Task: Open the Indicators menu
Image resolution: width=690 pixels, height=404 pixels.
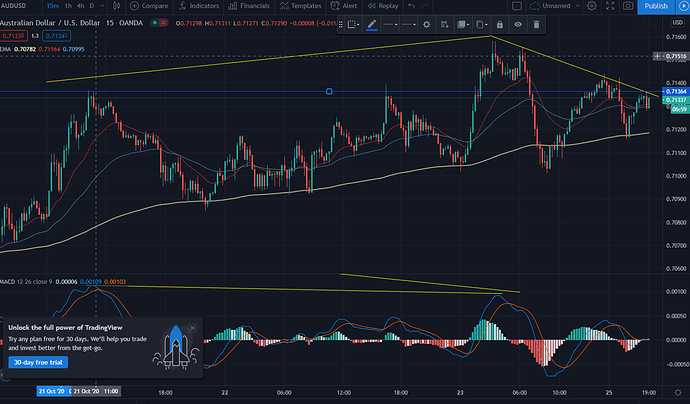Action: [203, 6]
